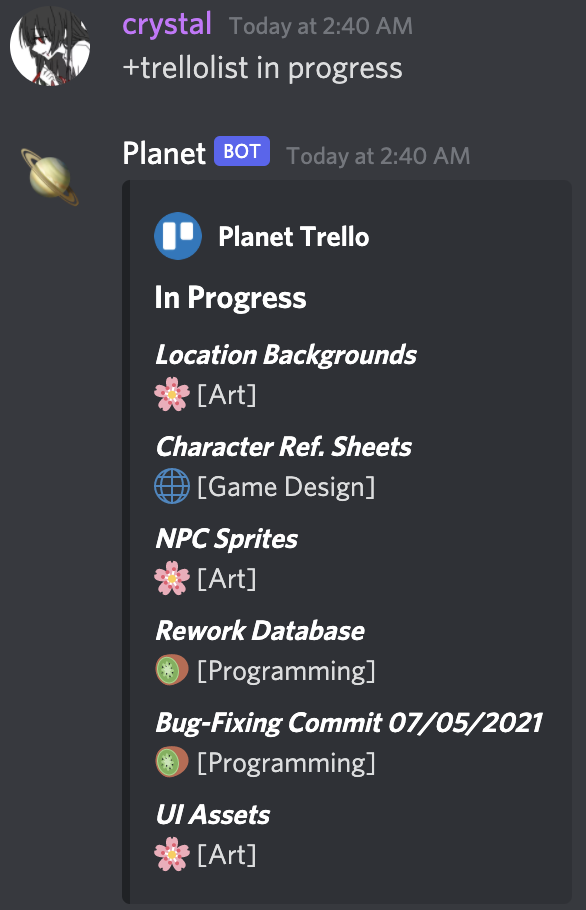Viewport: 586px width, 910px height.
Task: Click the timestamp on crystal's message
Action: point(319,26)
